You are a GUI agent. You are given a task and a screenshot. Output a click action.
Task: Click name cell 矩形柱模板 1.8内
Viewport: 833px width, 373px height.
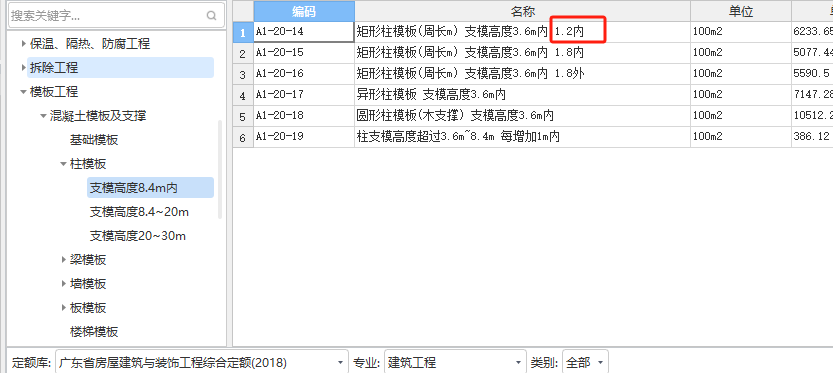point(523,53)
